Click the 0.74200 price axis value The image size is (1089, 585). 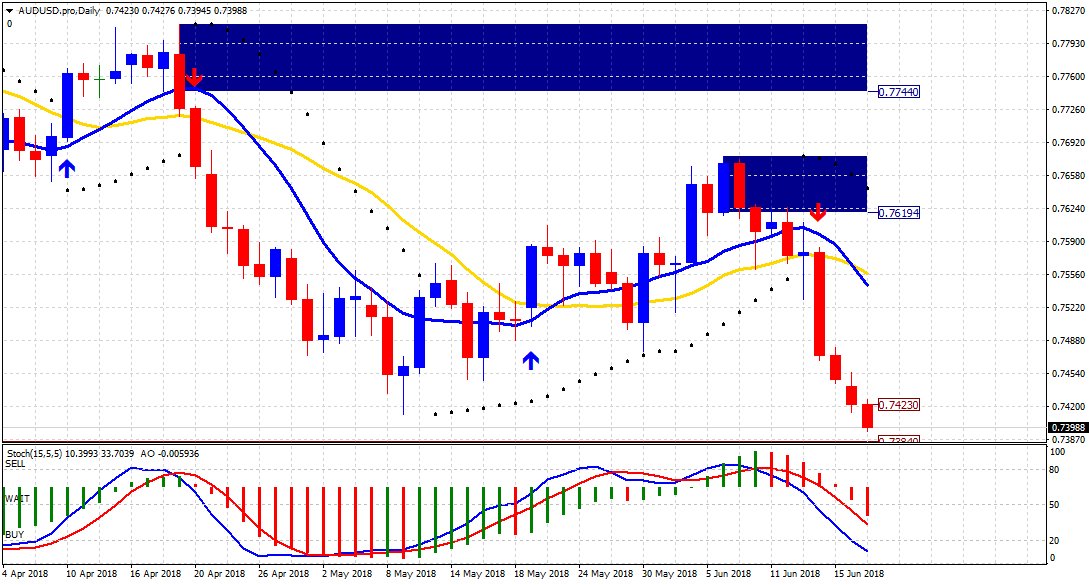1068,406
